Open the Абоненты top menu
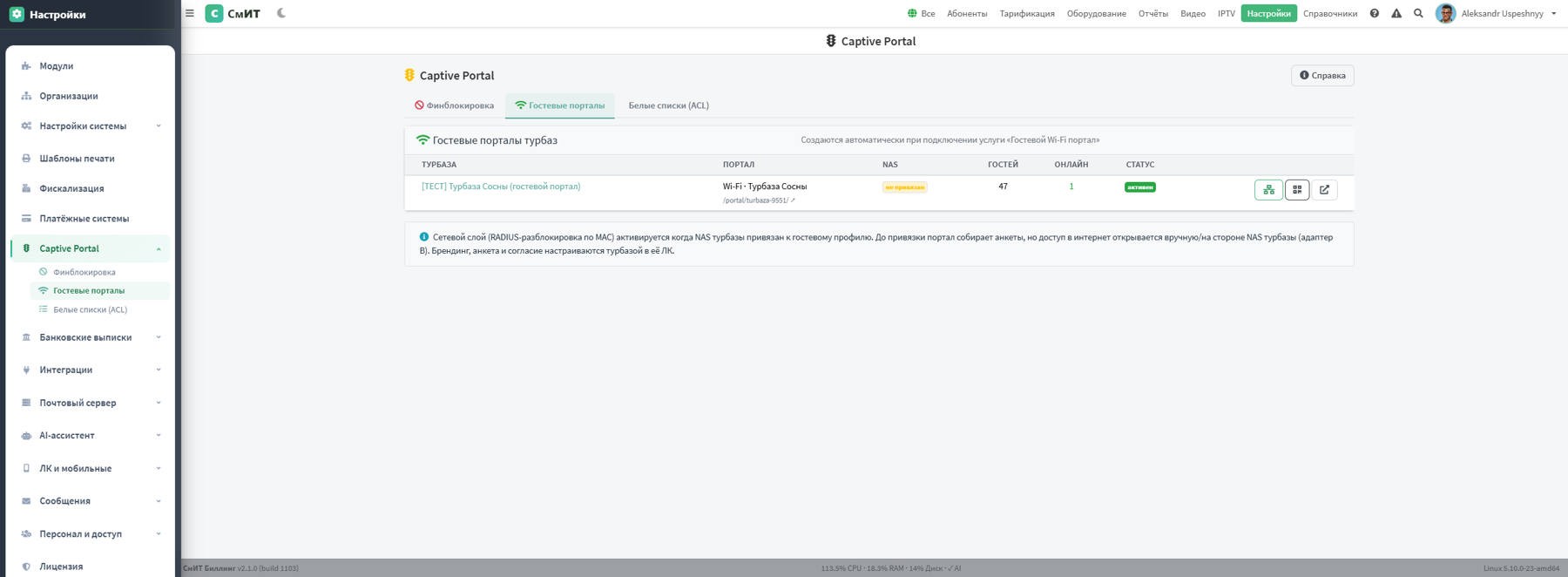Screen dimensions: 1568x577 (967, 13)
